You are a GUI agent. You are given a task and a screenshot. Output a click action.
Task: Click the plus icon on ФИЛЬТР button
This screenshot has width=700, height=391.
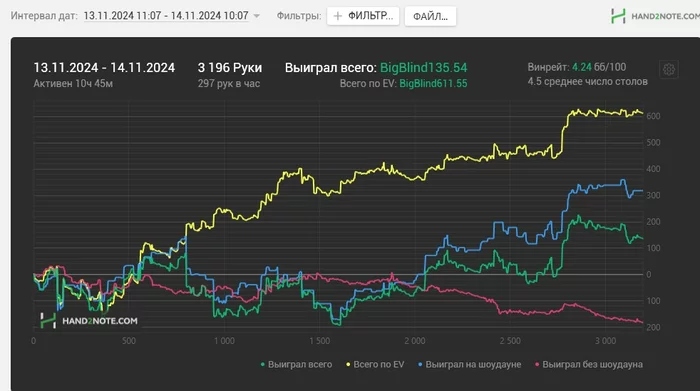[338, 16]
